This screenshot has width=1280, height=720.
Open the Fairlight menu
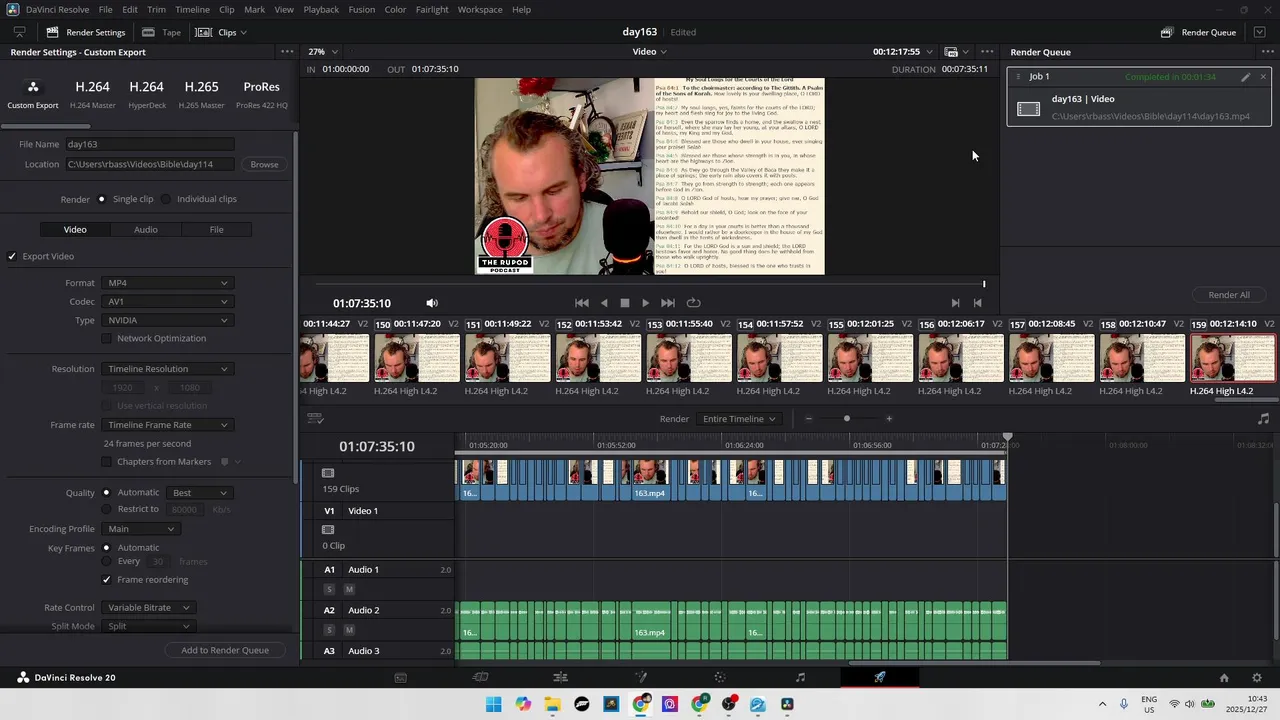432,9
